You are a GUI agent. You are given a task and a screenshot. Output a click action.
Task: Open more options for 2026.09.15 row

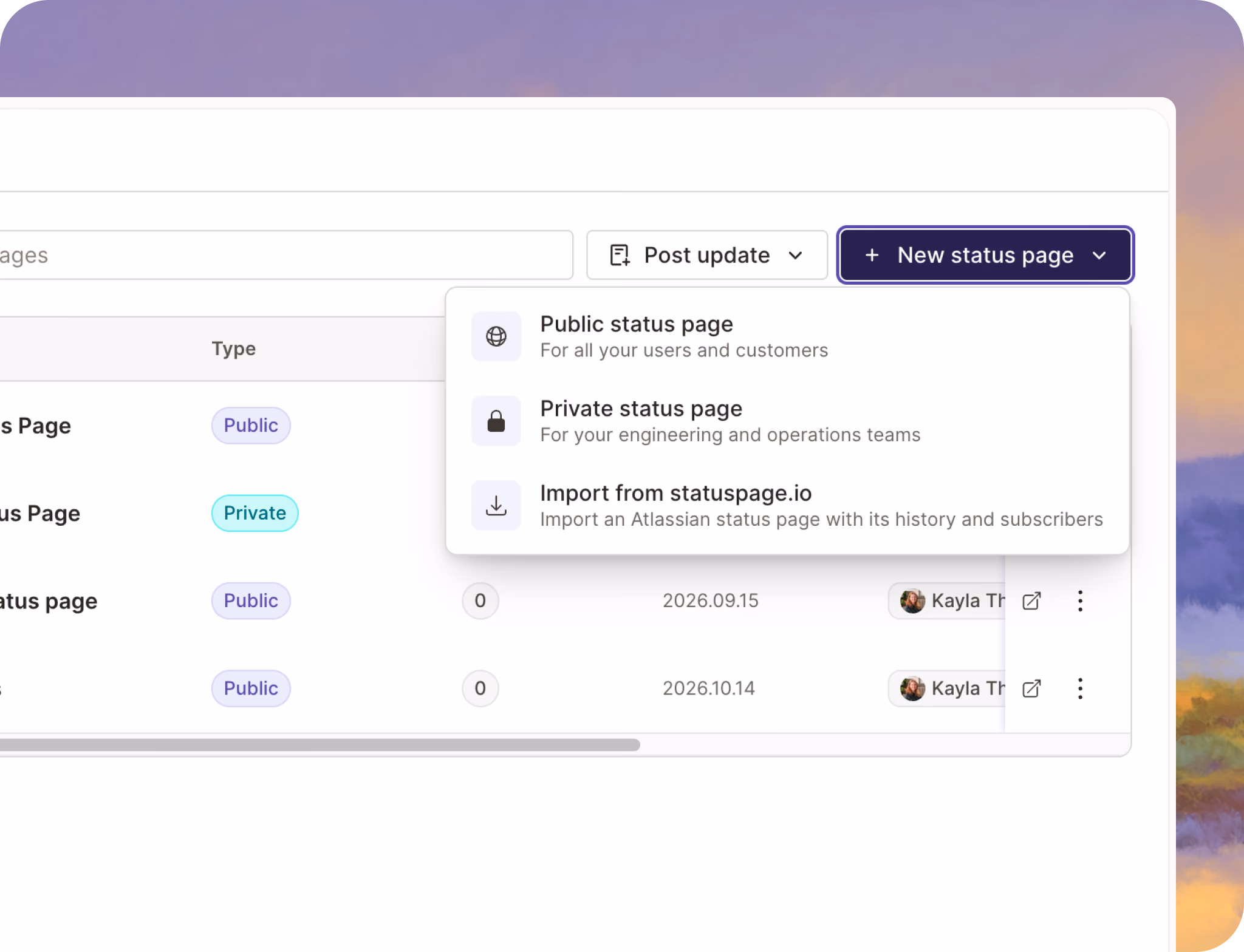click(x=1080, y=600)
